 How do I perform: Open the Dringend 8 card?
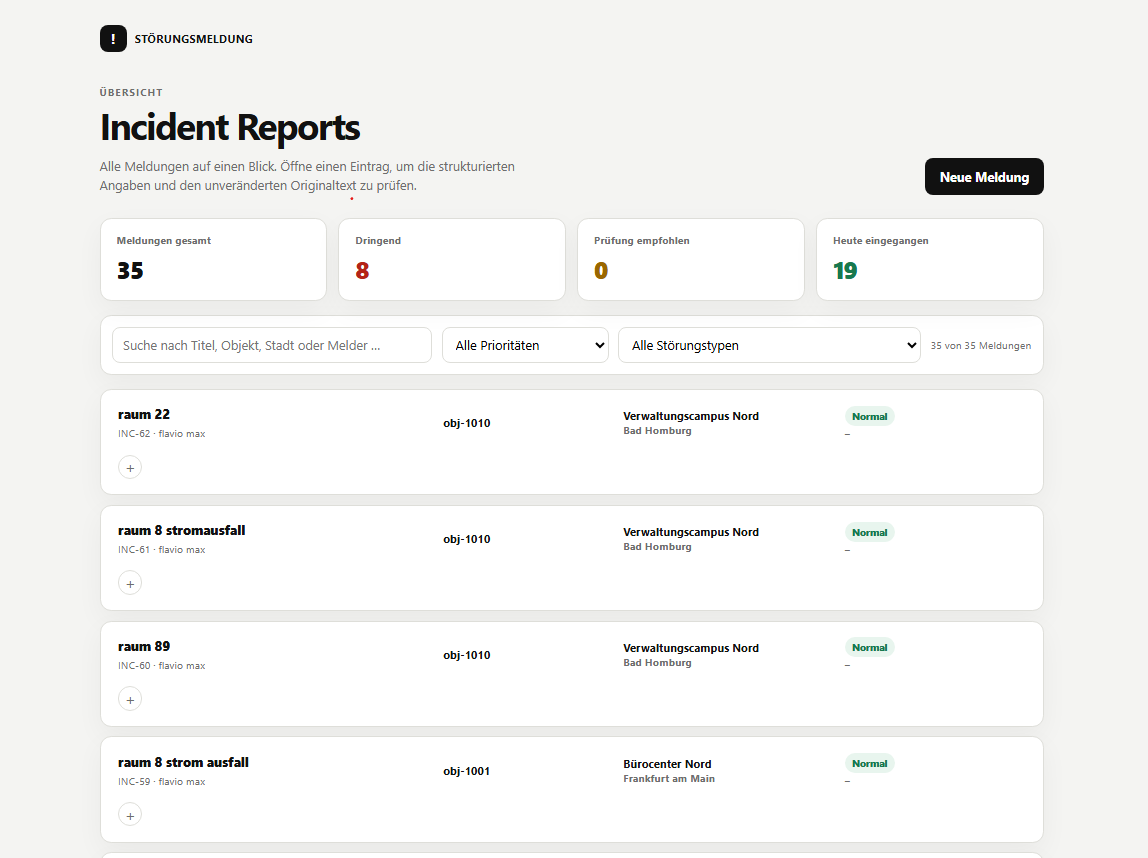coord(452,259)
